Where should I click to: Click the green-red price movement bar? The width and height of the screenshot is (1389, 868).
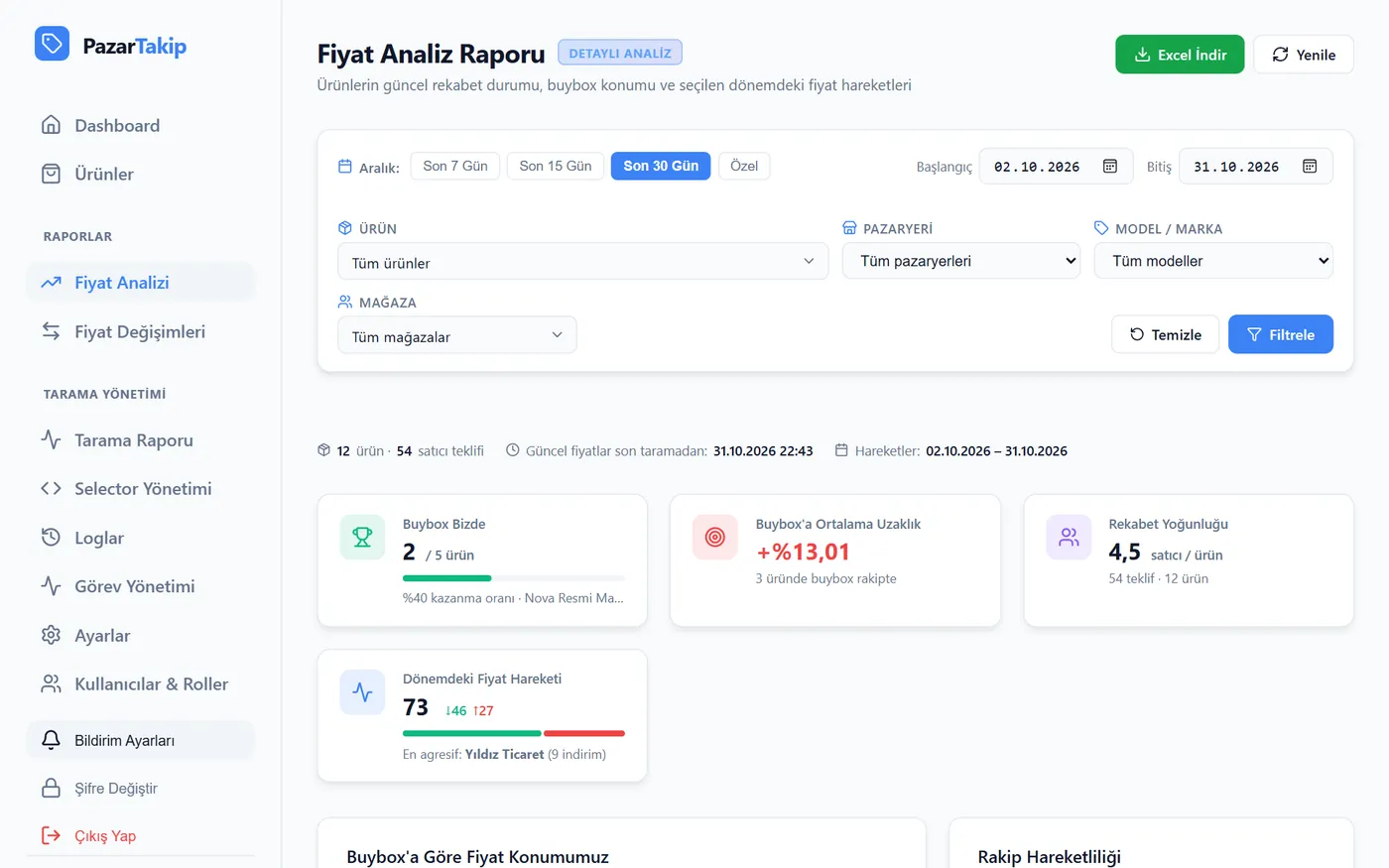514,733
